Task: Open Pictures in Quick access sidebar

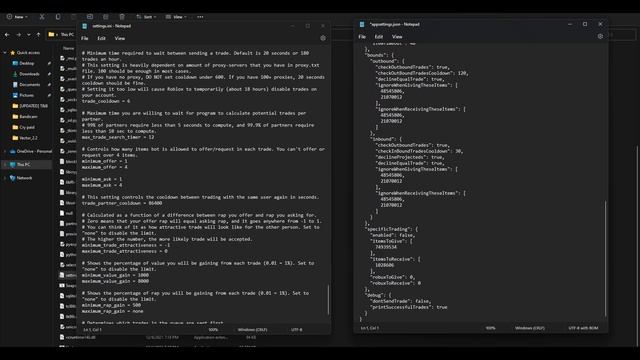Action: coord(27,95)
